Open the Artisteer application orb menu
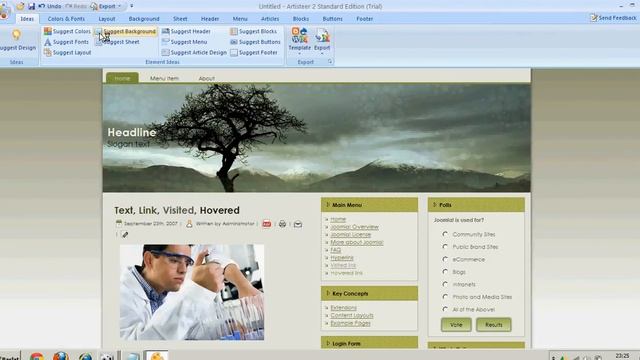 coord(5,10)
